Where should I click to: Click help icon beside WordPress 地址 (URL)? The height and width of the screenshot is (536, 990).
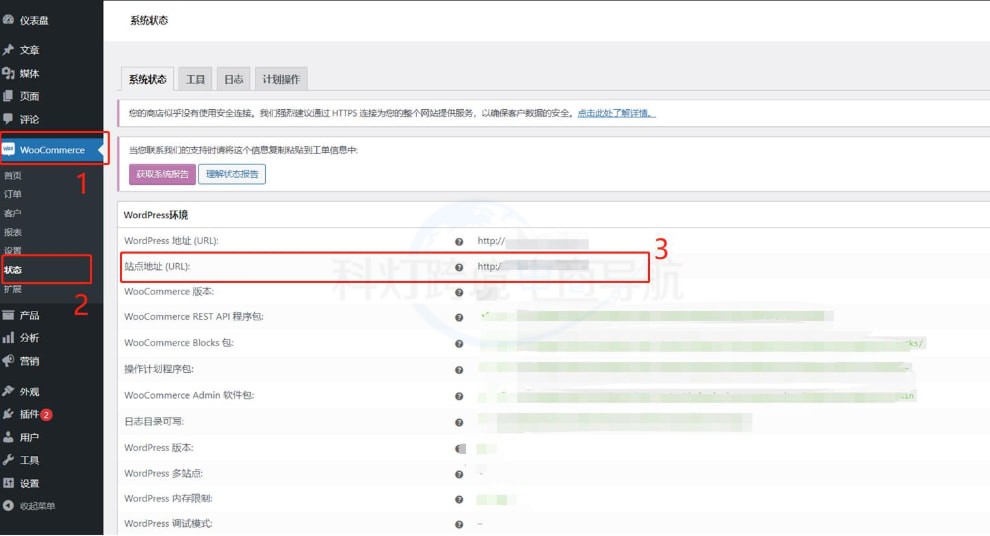[459, 242]
